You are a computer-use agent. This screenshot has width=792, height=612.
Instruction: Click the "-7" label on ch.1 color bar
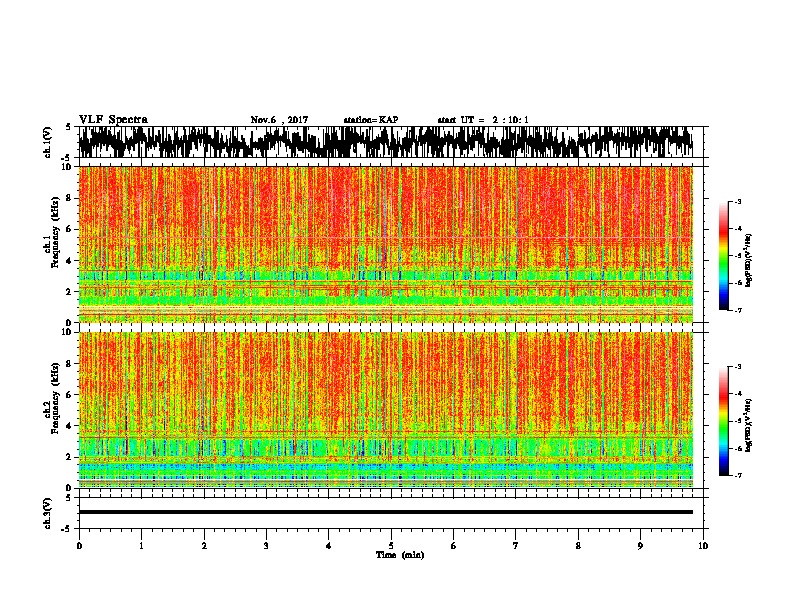(x=737, y=310)
